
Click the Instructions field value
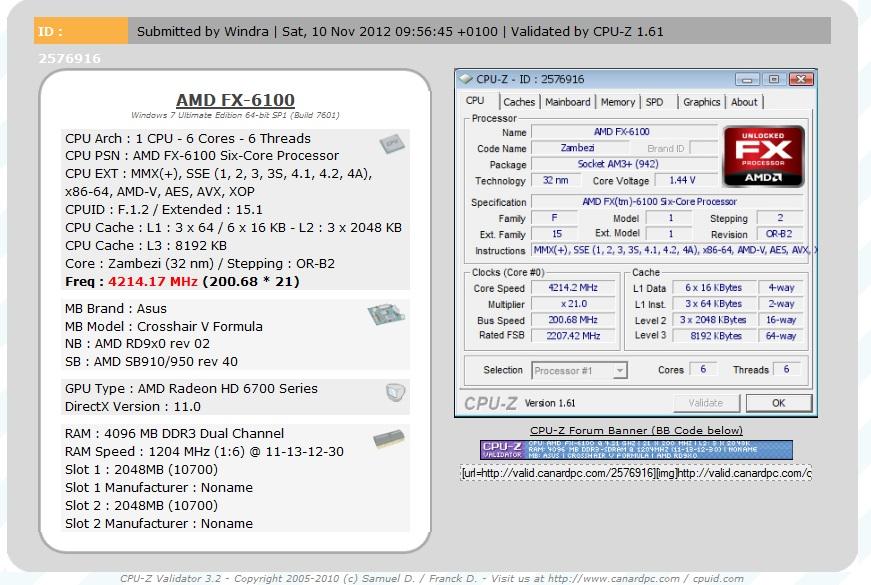tap(673, 250)
